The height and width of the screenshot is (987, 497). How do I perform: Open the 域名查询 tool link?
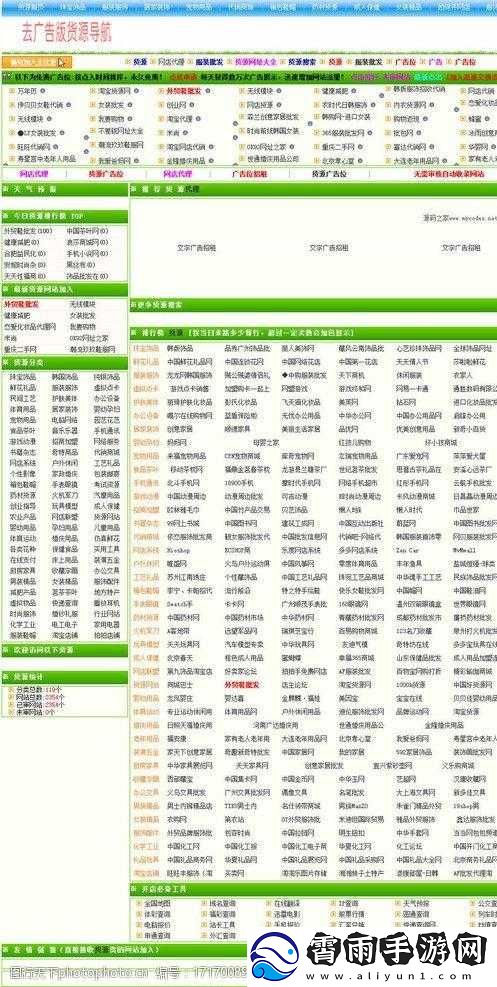click(223, 903)
